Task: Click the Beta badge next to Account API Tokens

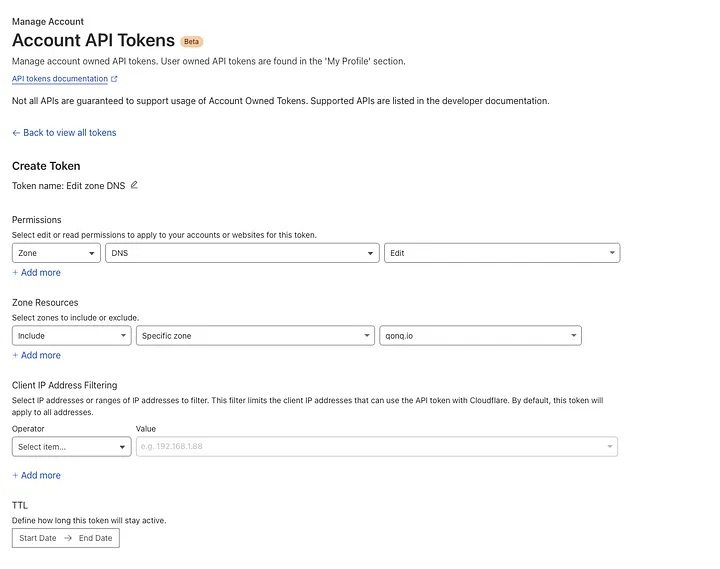Action: click(x=191, y=41)
